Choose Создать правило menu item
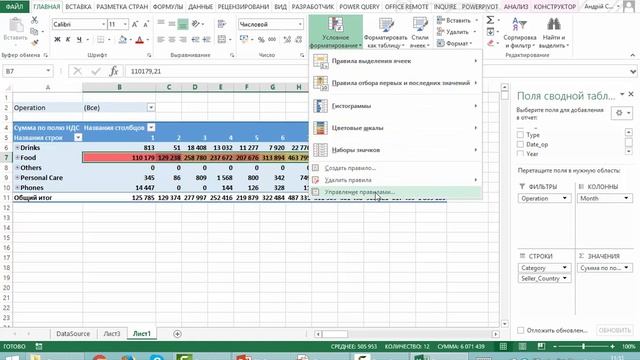Screen dimensions: 640x360 395,168
